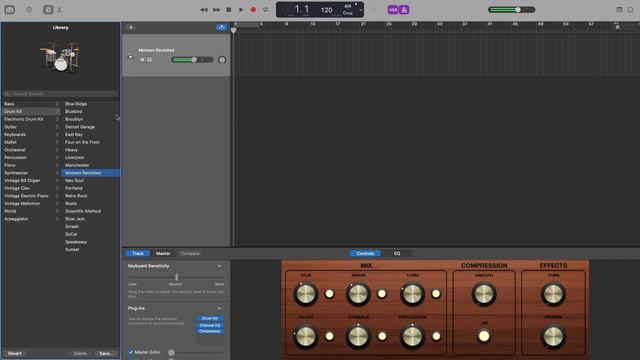Toggle the Master Echo checkbox
This screenshot has width=640, height=360.
click(x=131, y=352)
